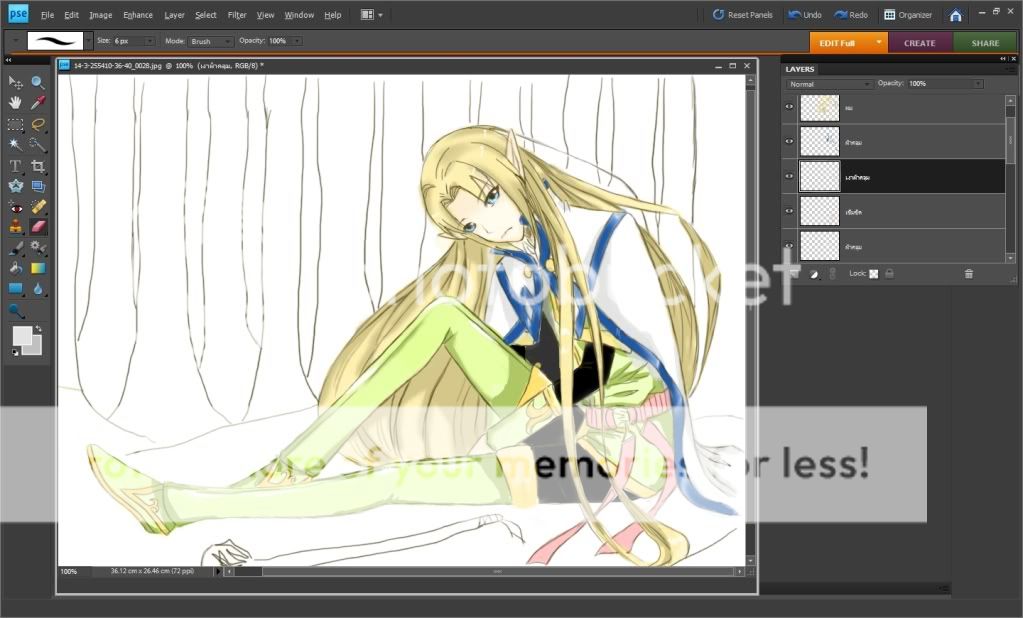Switch to the SHARE tab
Image resolution: width=1023 pixels, height=618 pixels.
pyautogui.click(x=985, y=43)
